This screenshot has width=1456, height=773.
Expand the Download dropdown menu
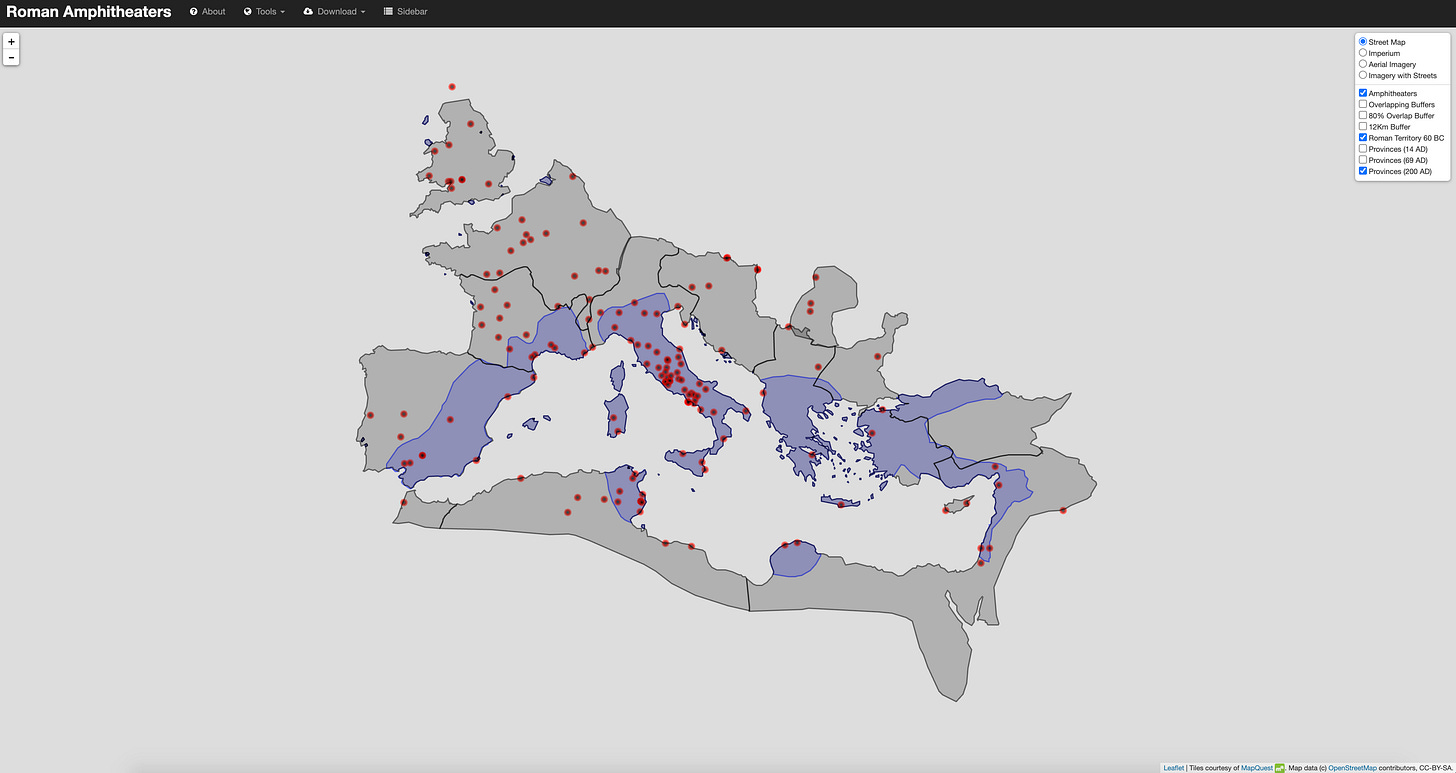click(335, 12)
